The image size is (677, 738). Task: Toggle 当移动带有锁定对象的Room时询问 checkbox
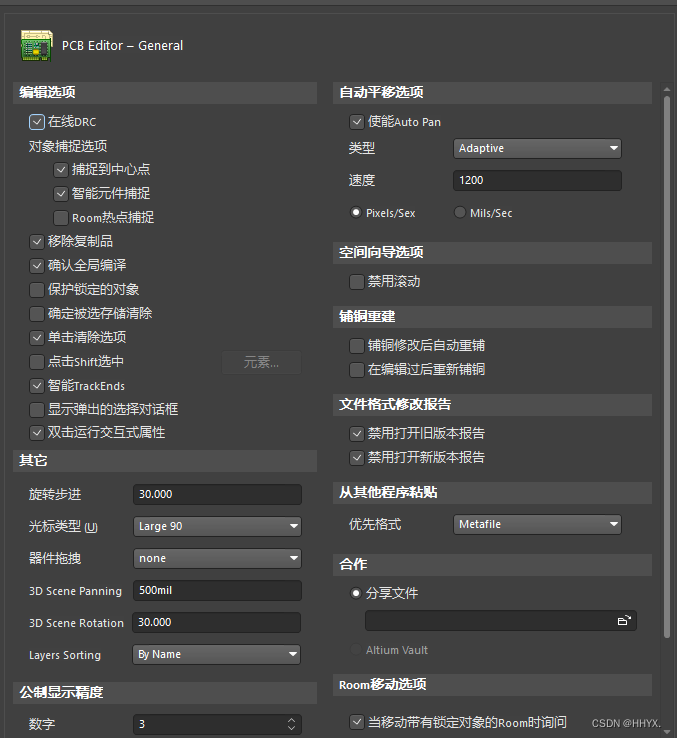357,722
